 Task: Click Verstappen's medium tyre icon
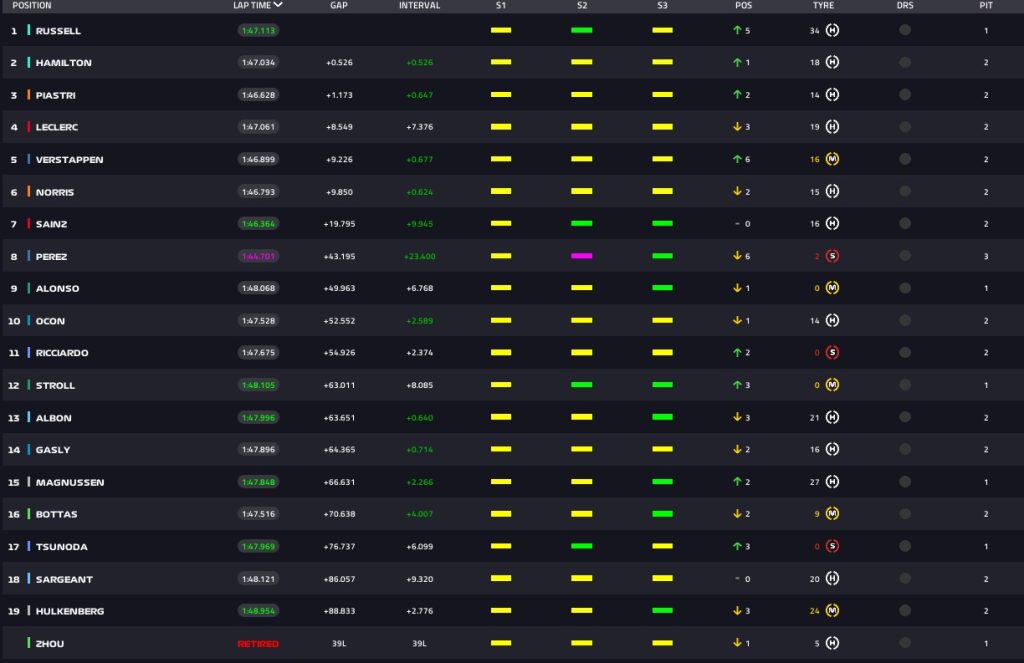(x=832, y=160)
